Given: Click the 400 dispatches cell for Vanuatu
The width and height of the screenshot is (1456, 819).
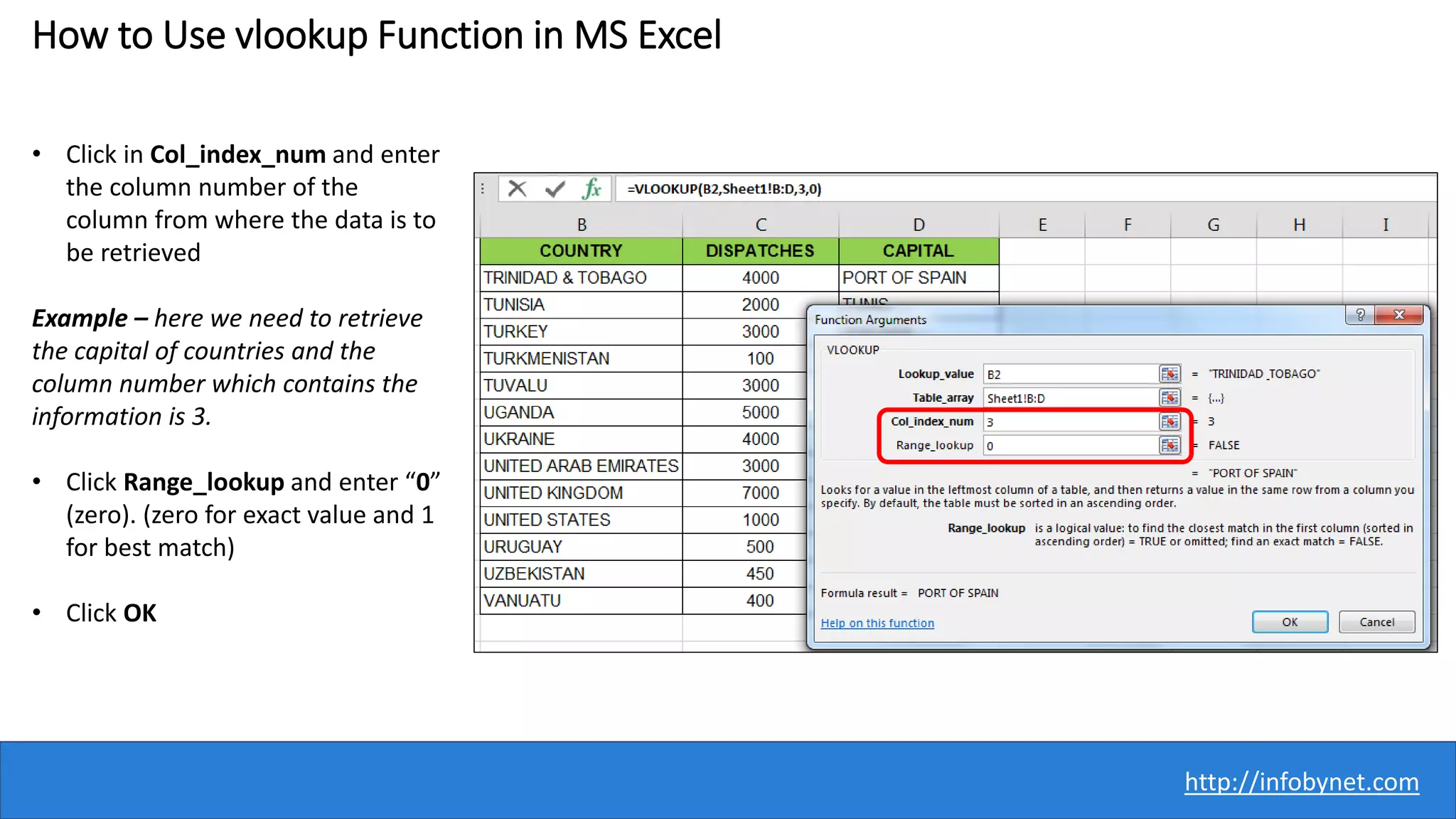Looking at the screenshot, I should pyautogui.click(x=745, y=601).
